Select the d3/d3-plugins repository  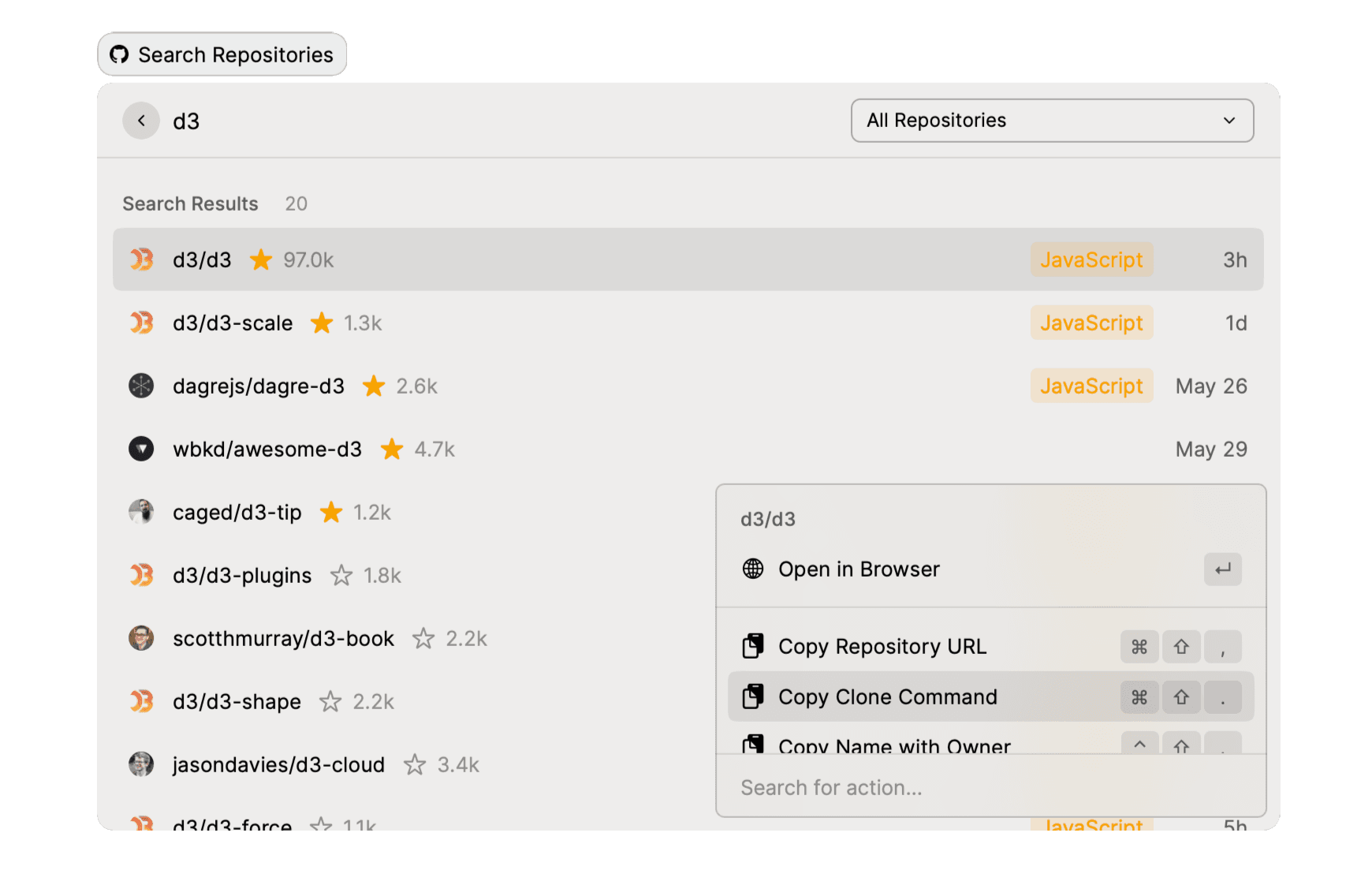413,575
